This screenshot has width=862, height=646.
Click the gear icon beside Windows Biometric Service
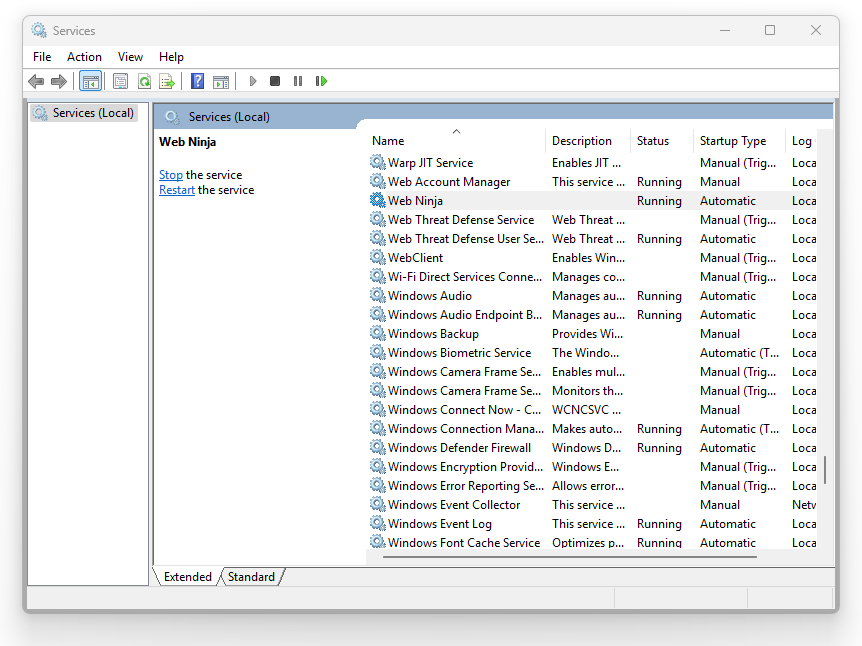coord(378,352)
